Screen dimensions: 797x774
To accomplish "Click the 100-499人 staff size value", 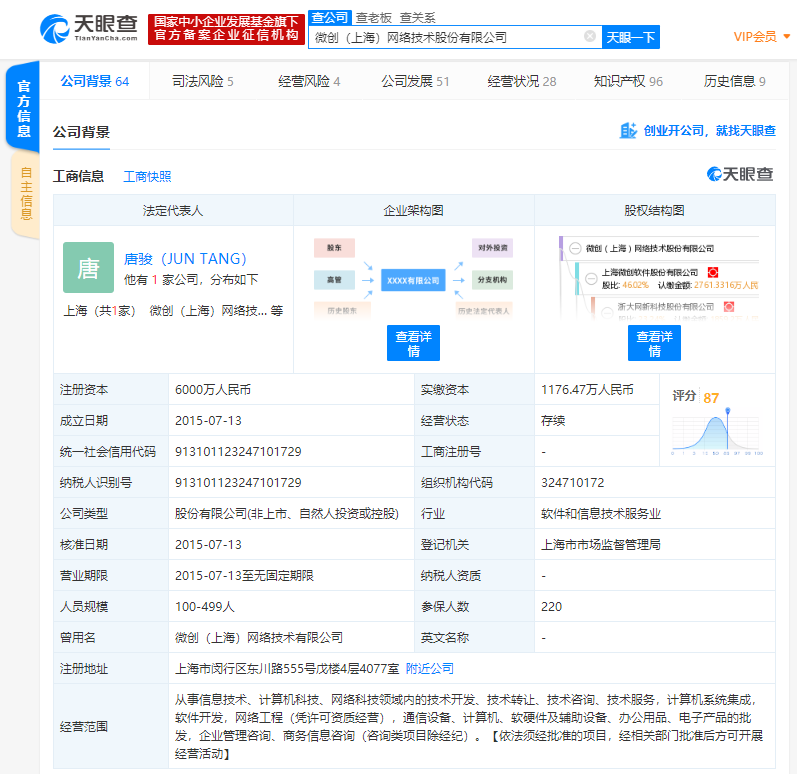I will point(205,606).
